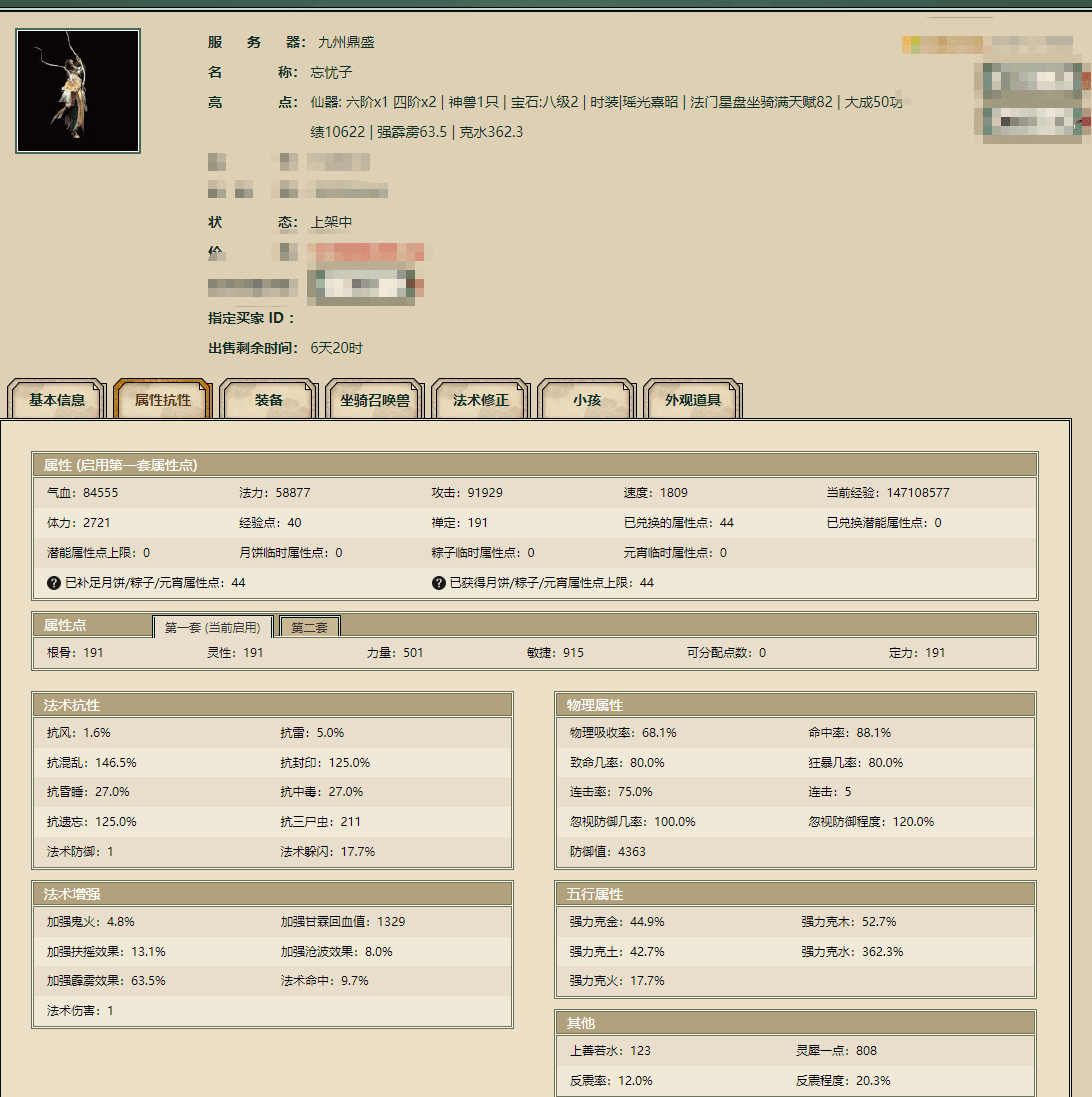The height and width of the screenshot is (1097, 1092).
Task: Click 反震程度: 20.3% entry
Action: point(843,1081)
